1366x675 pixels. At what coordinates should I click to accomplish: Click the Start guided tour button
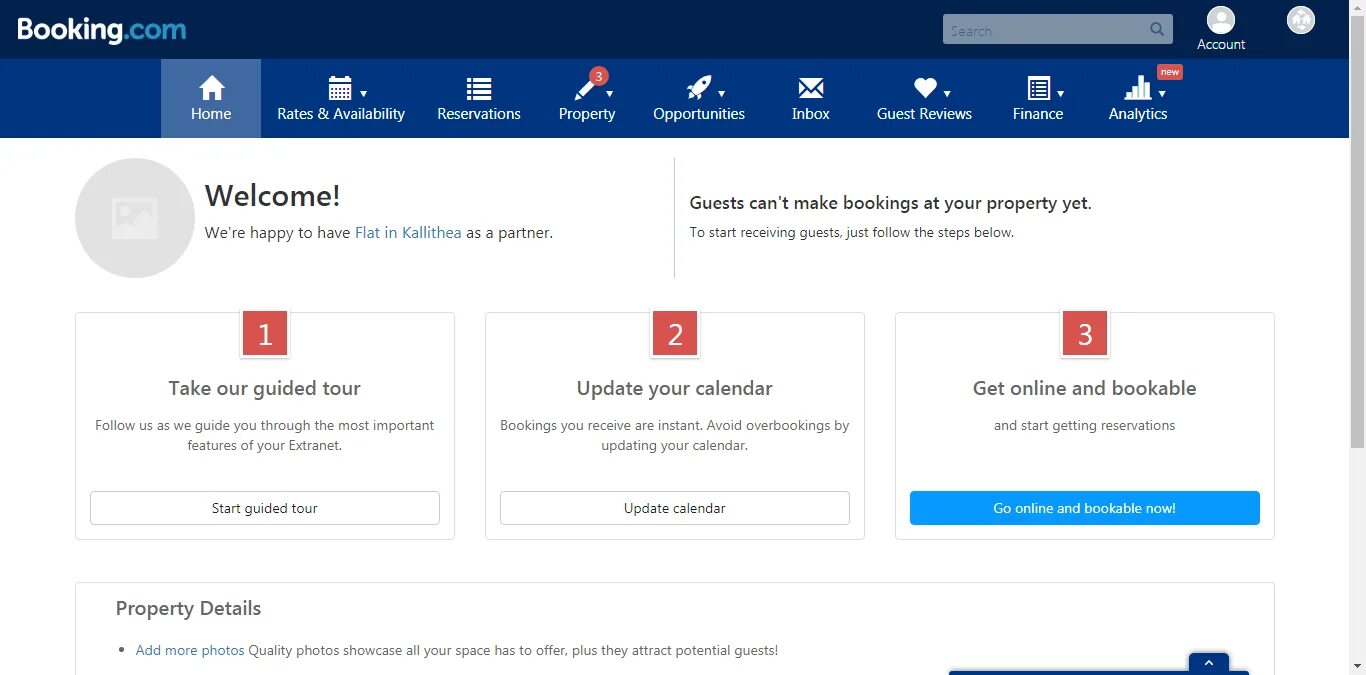[x=265, y=508]
